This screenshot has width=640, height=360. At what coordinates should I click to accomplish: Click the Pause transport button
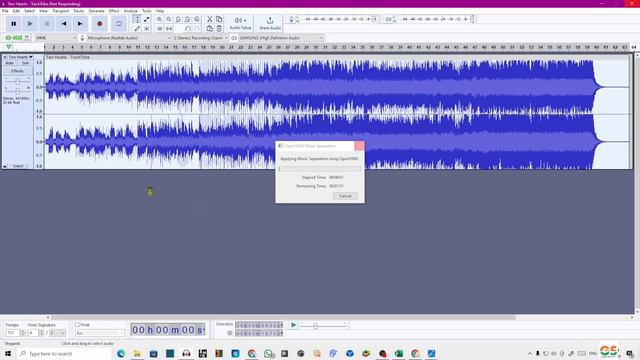point(13,24)
